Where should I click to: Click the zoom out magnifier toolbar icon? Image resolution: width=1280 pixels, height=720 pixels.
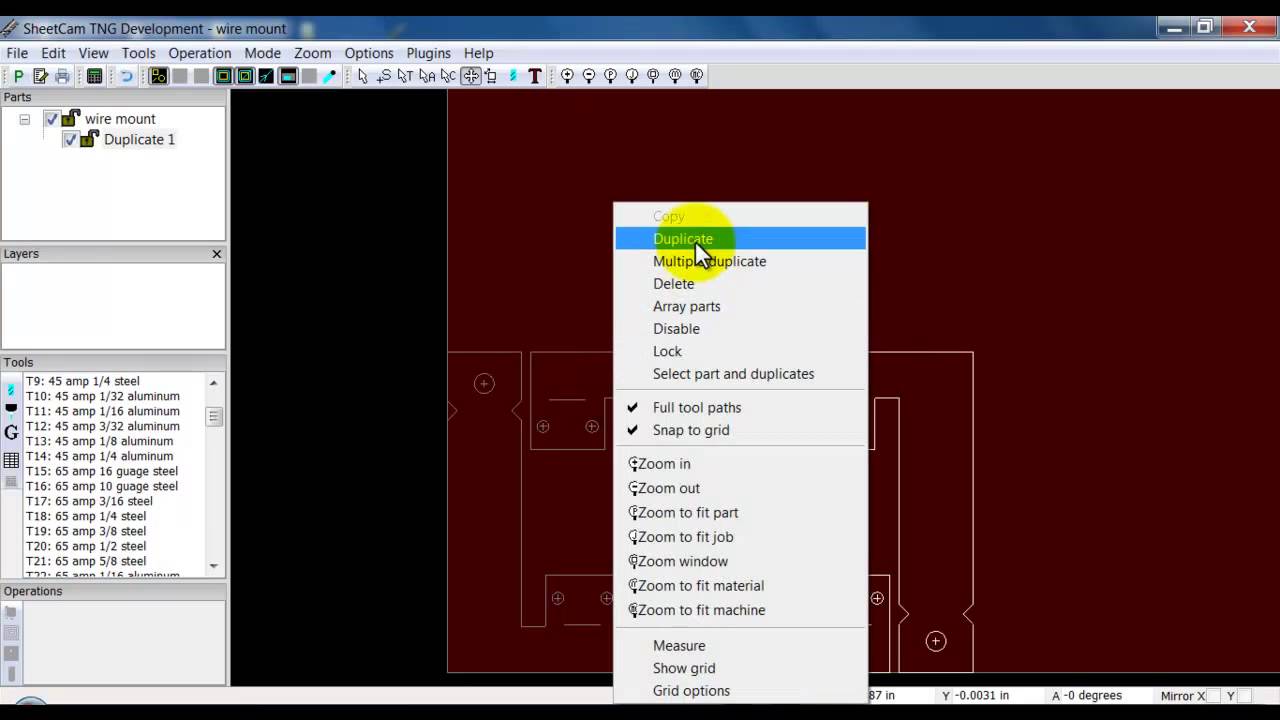tap(589, 76)
